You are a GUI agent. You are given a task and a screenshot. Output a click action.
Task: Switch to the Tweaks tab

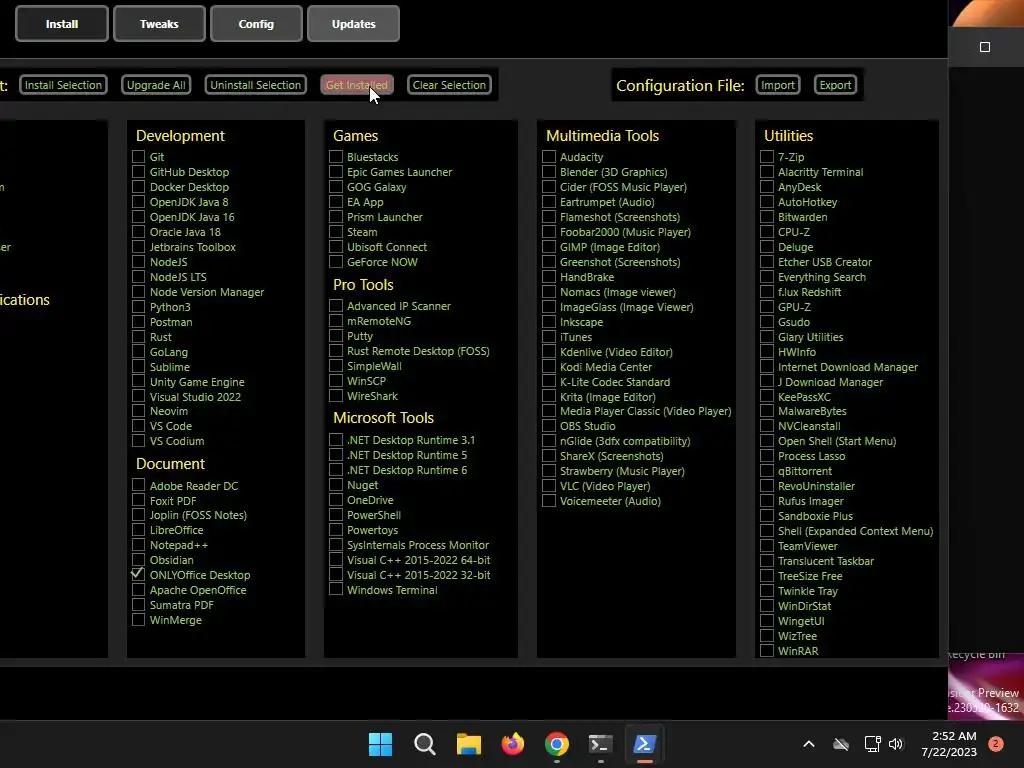point(159,24)
